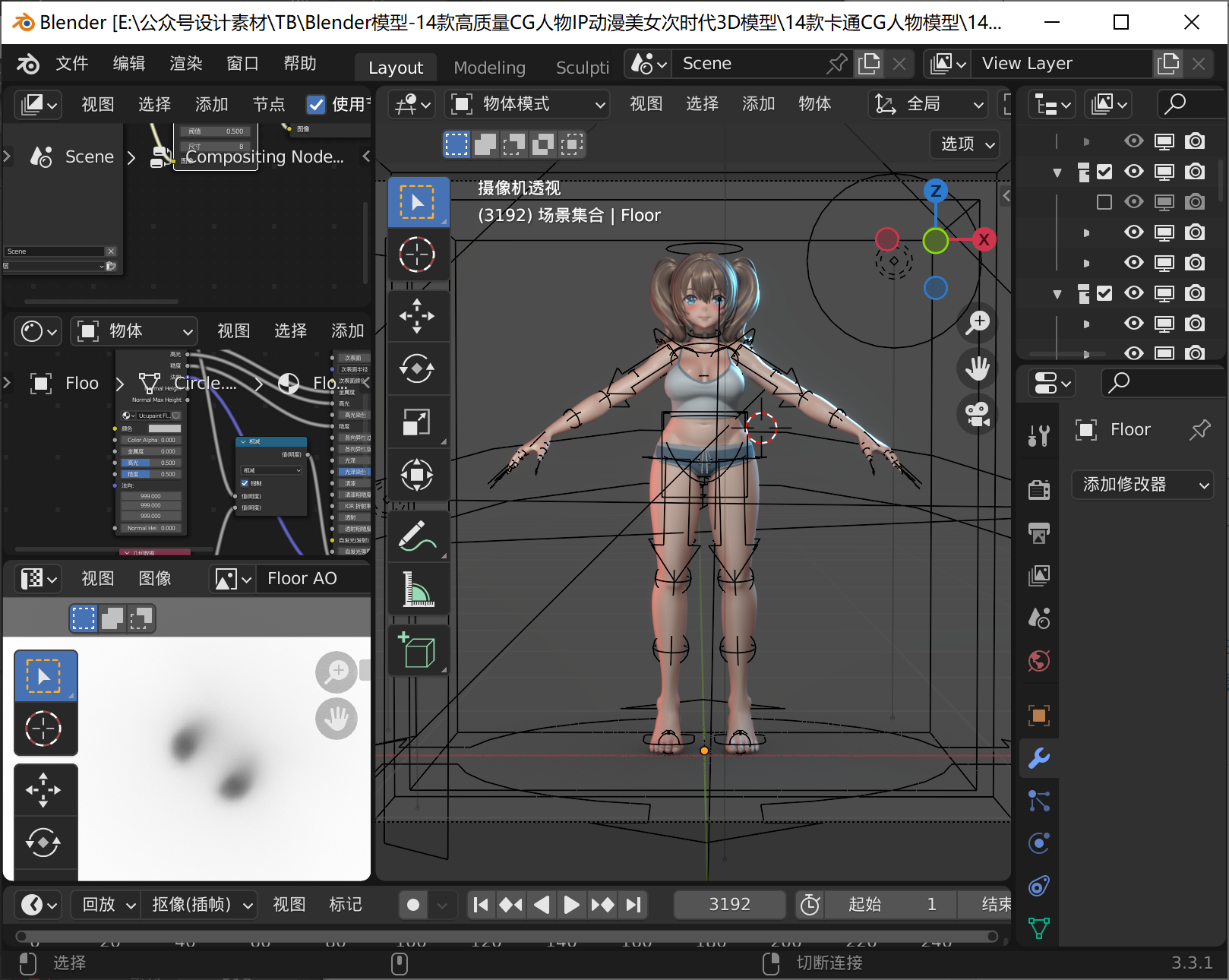Activate the Scale tool in 3D viewport
The image size is (1229, 980).
[417, 422]
